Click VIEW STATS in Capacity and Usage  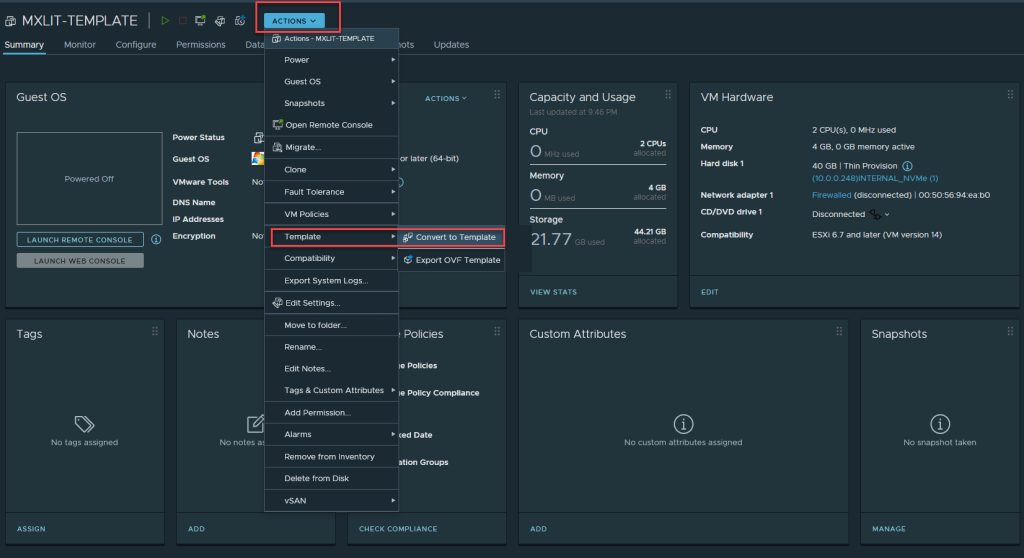(x=553, y=292)
